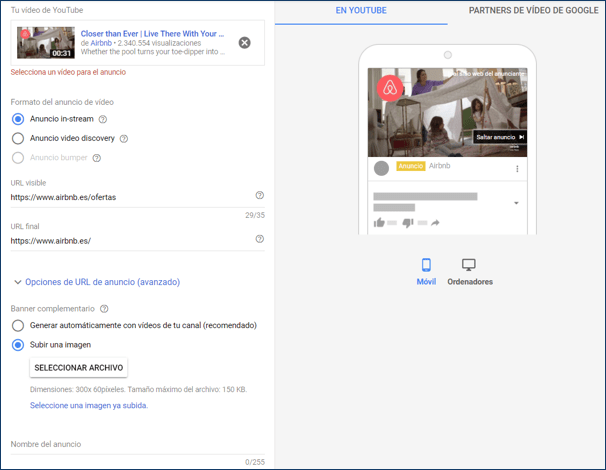
Task: Click '2.340.554 visualizaciones' text
Action: 159,43
